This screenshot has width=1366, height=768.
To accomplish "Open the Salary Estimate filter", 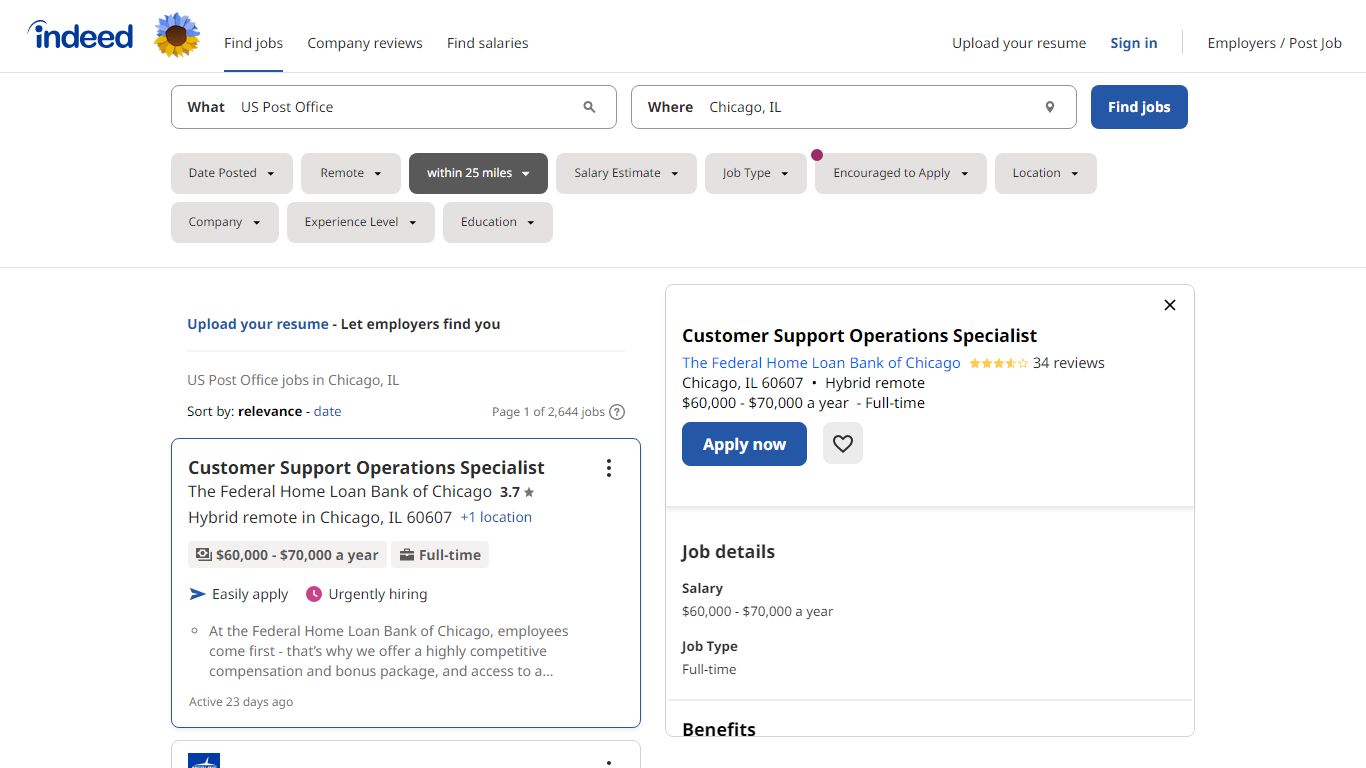I will point(626,173).
